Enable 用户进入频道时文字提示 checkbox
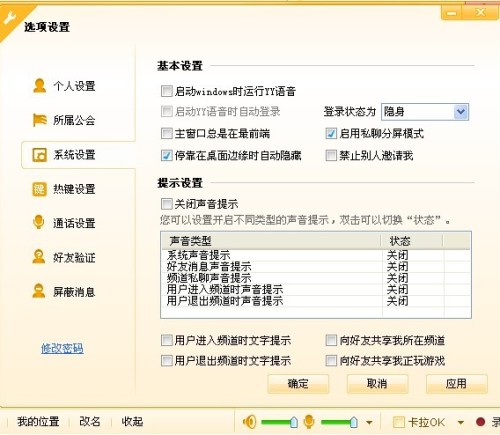This screenshot has height=435, width=500. (x=166, y=340)
